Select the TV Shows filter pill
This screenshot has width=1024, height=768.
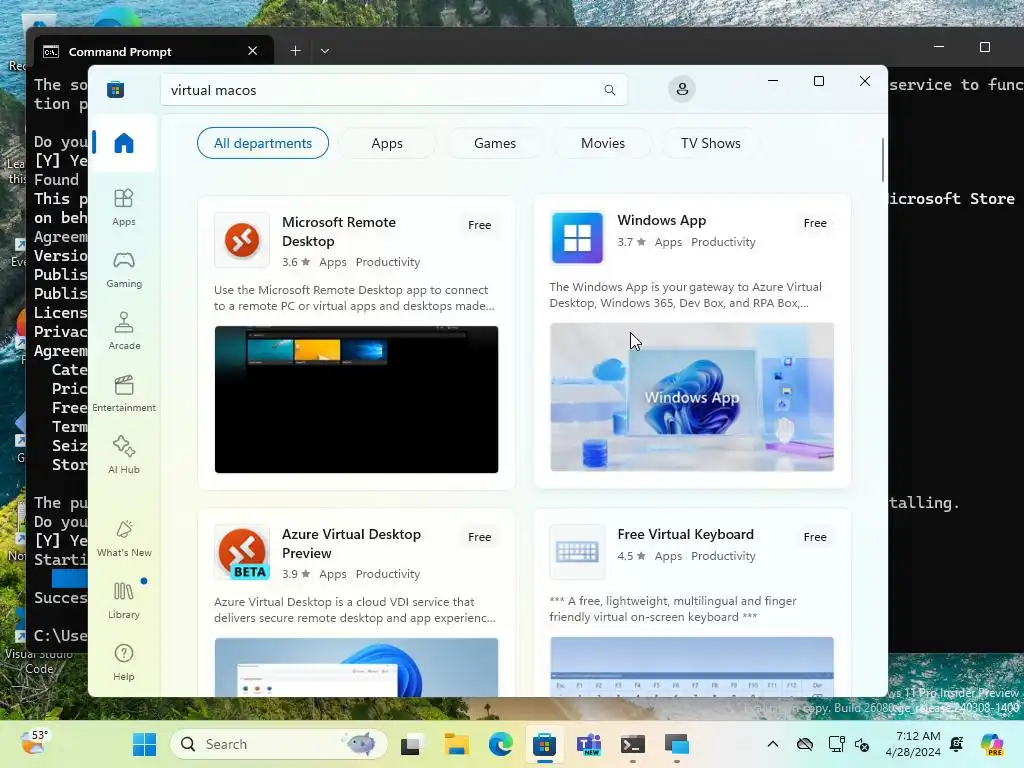pos(711,143)
